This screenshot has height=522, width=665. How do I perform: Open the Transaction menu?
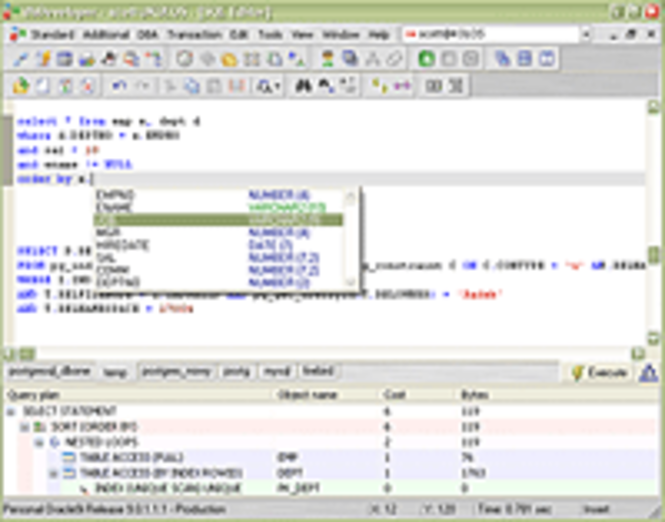tap(194, 34)
